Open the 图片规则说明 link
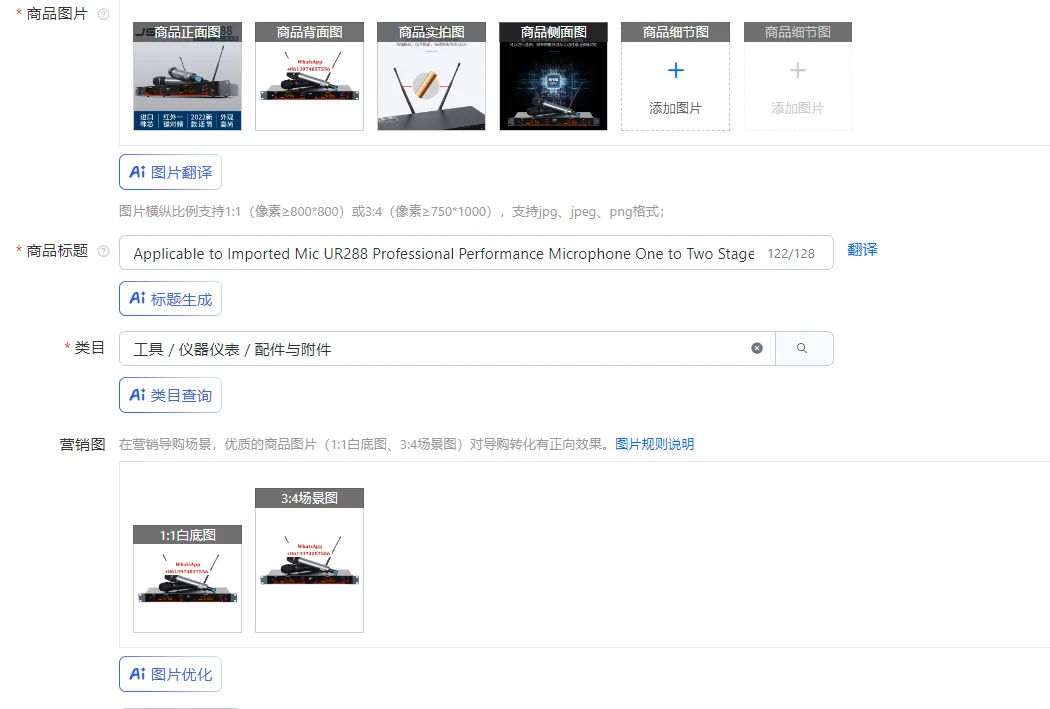The width and height of the screenshot is (1050, 709). (x=654, y=444)
